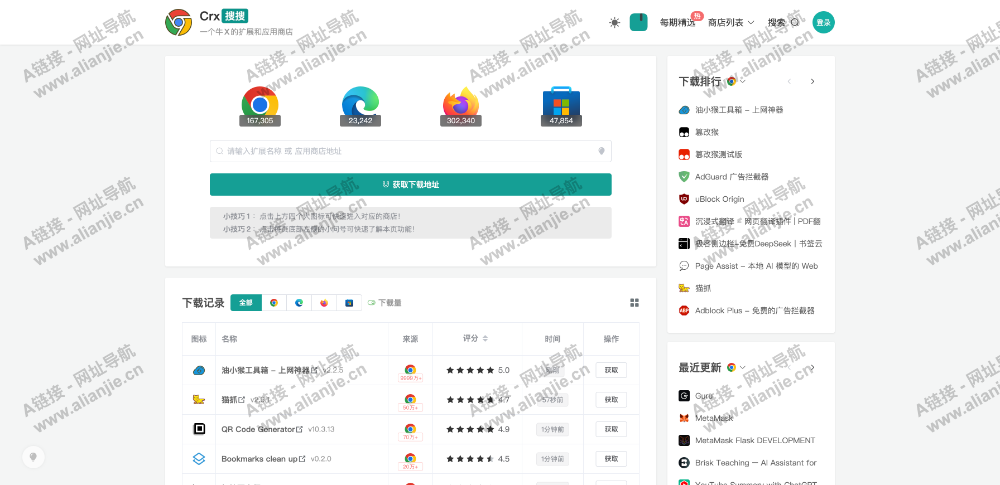Click the rating stars for 油小猴工具箱 row
Screen dimensions: 1000x485
click(x=470, y=370)
